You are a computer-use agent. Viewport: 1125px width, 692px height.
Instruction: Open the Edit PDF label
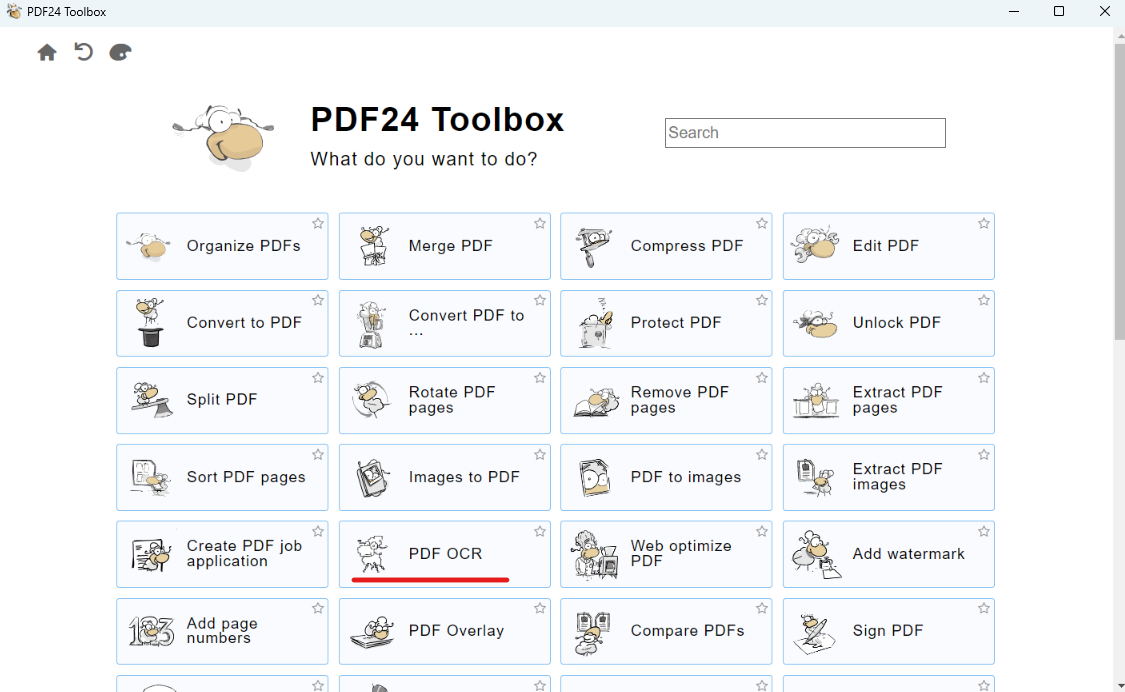[885, 246]
